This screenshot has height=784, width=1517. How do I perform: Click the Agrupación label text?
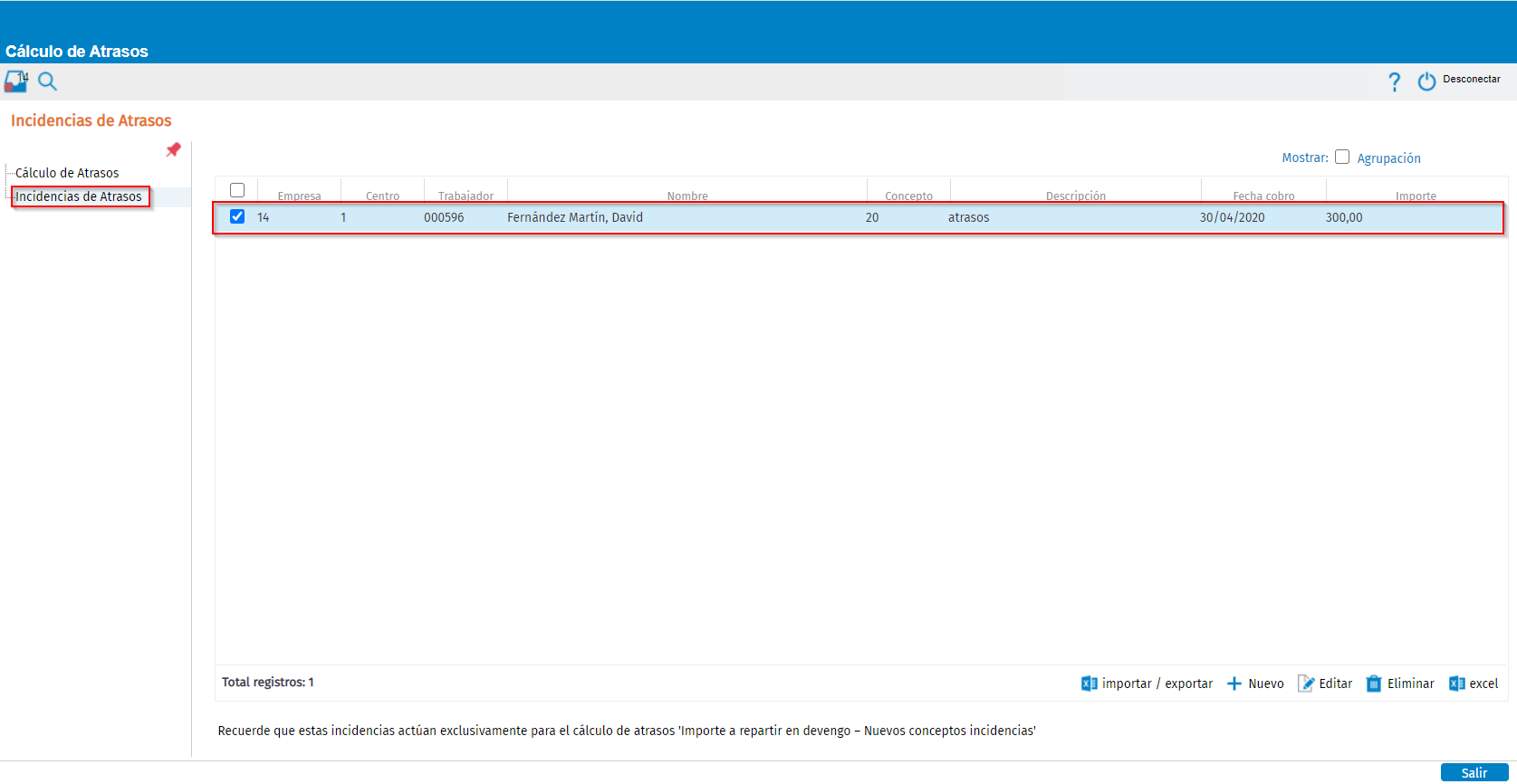tap(1388, 158)
